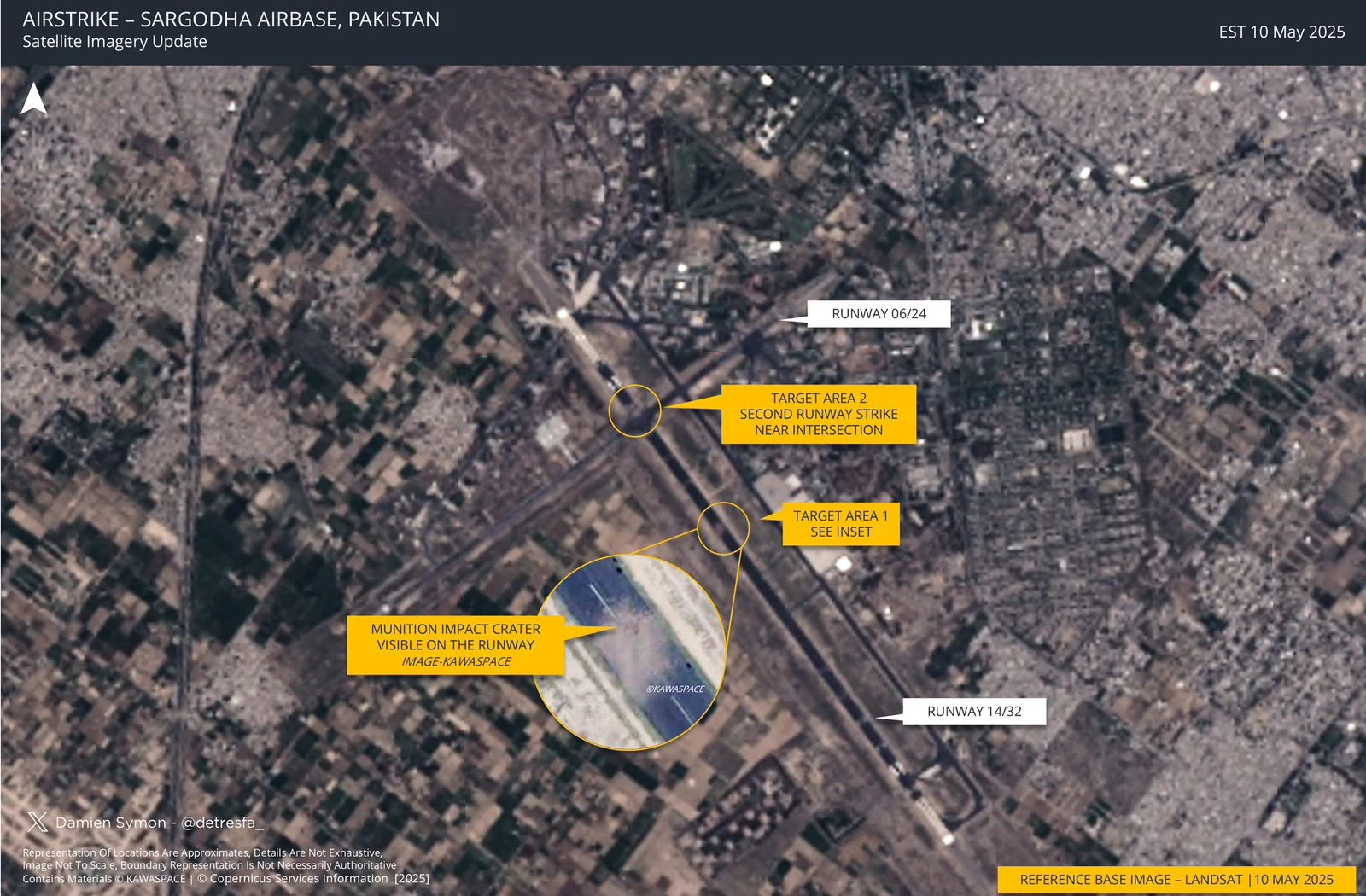Click the pointer tip of Runway 06/24 label
Screen dimensions: 1366x896
click(x=784, y=320)
